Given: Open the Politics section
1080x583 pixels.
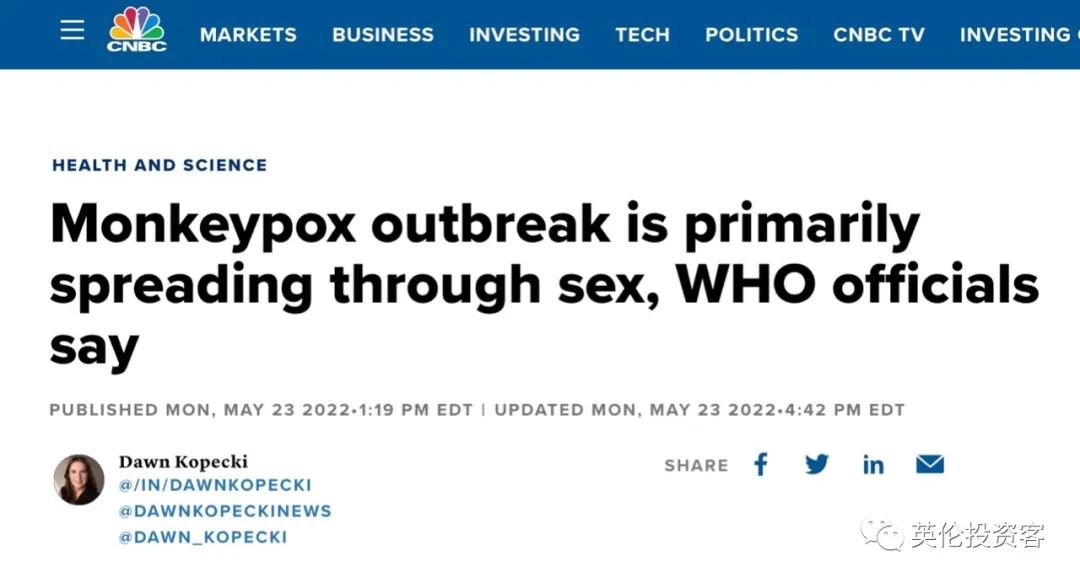Looking at the screenshot, I should point(751,34).
